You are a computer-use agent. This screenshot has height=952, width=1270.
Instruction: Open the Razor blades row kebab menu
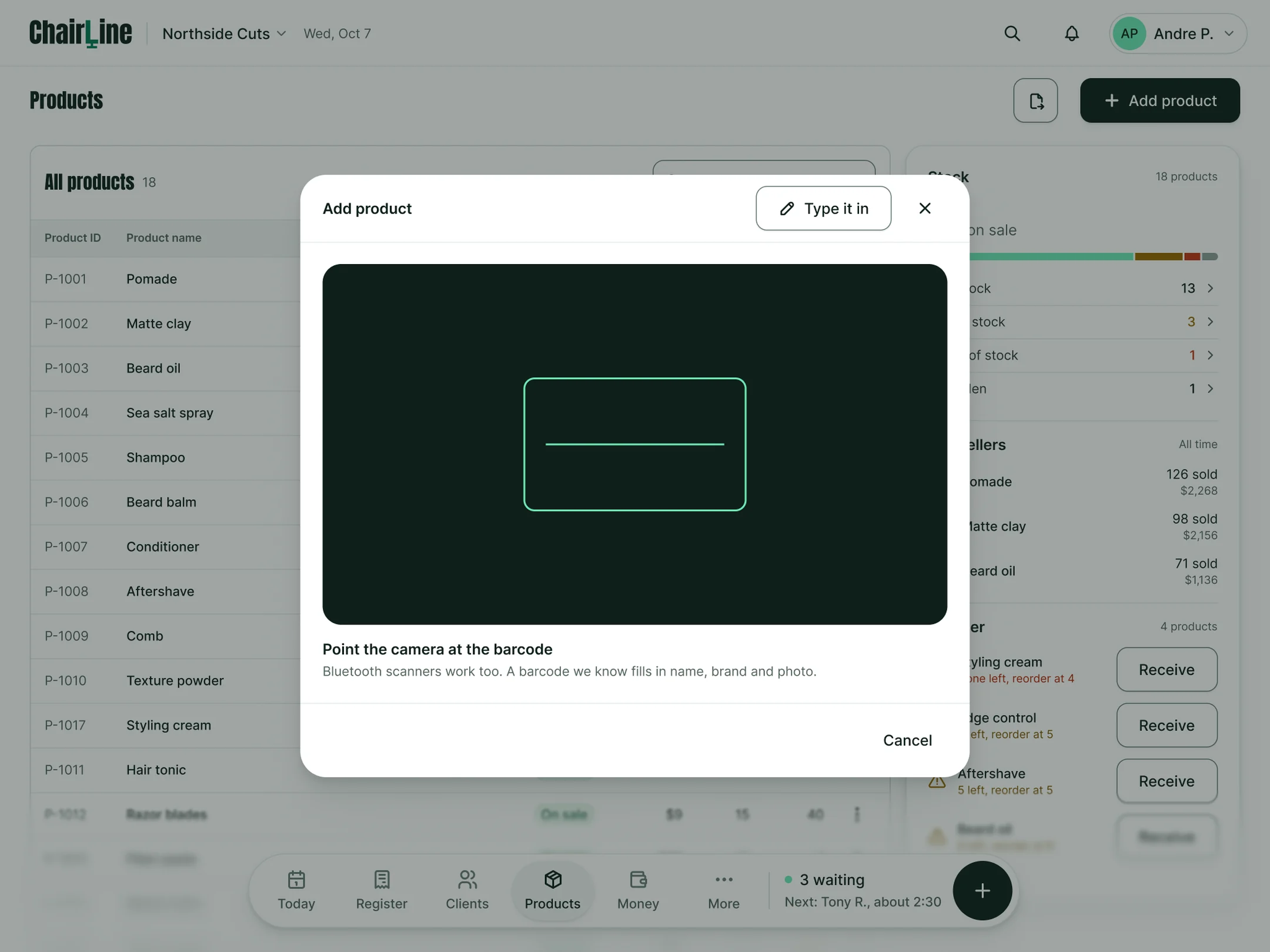(x=857, y=814)
